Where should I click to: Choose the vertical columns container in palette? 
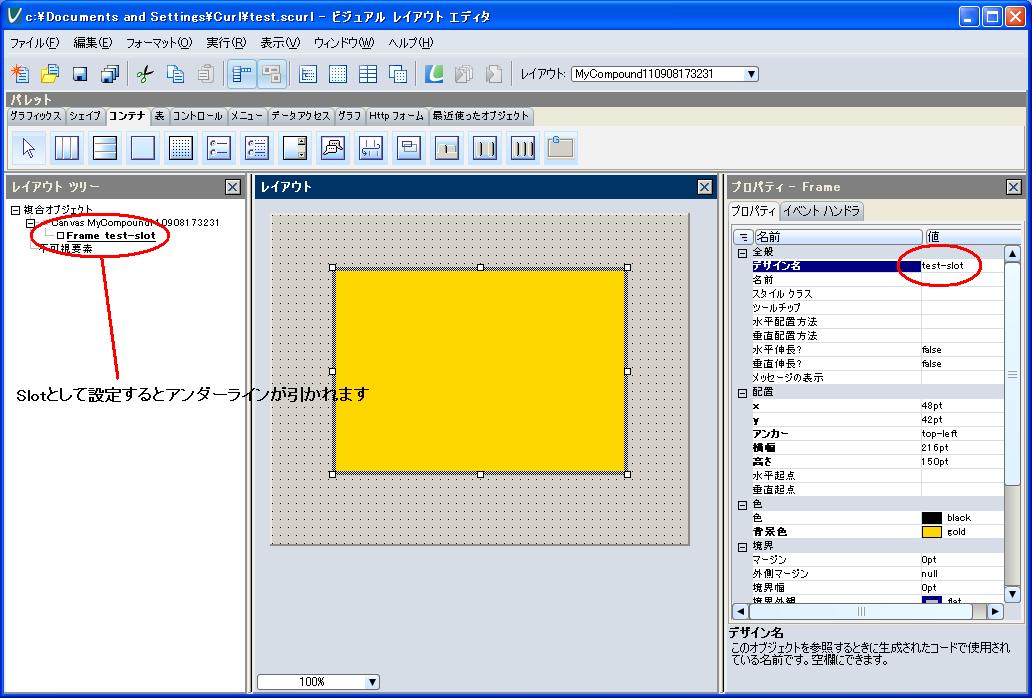tap(67, 148)
